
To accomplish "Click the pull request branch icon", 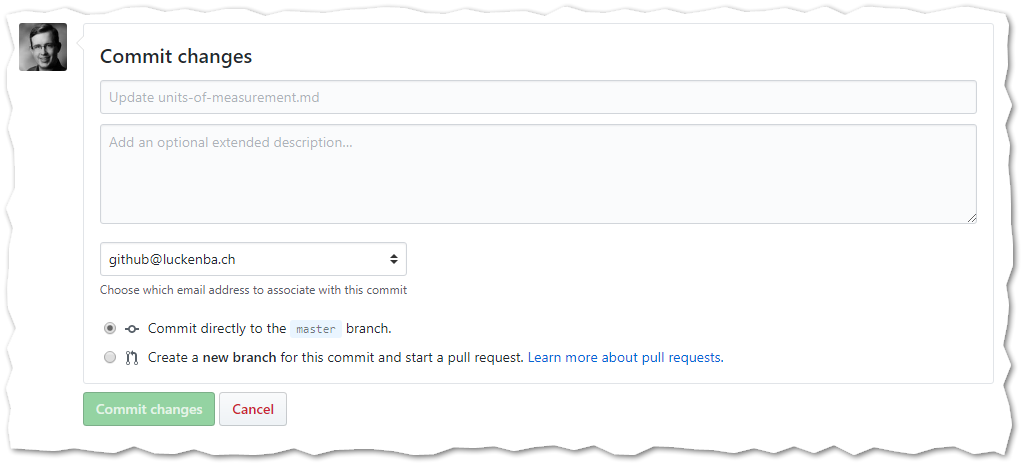I will point(132,357).
